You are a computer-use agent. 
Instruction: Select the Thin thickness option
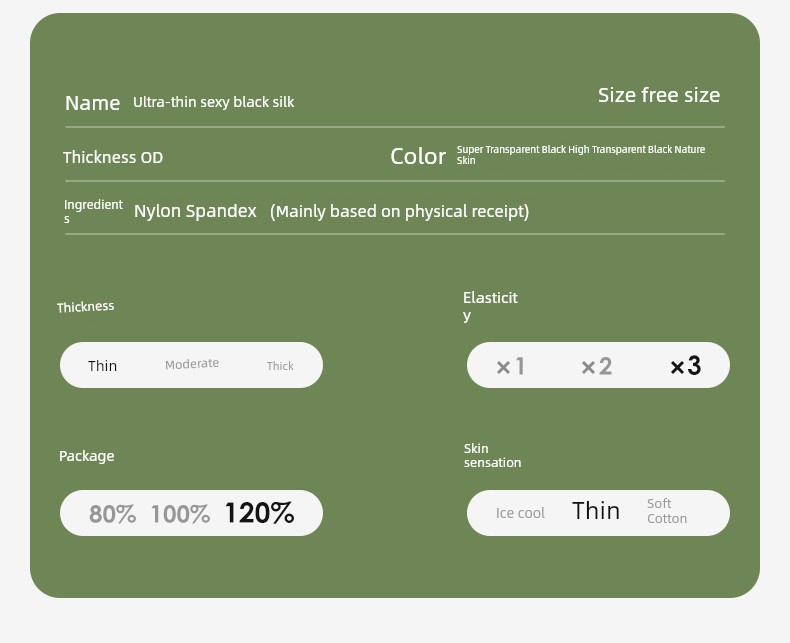(103, 366)
